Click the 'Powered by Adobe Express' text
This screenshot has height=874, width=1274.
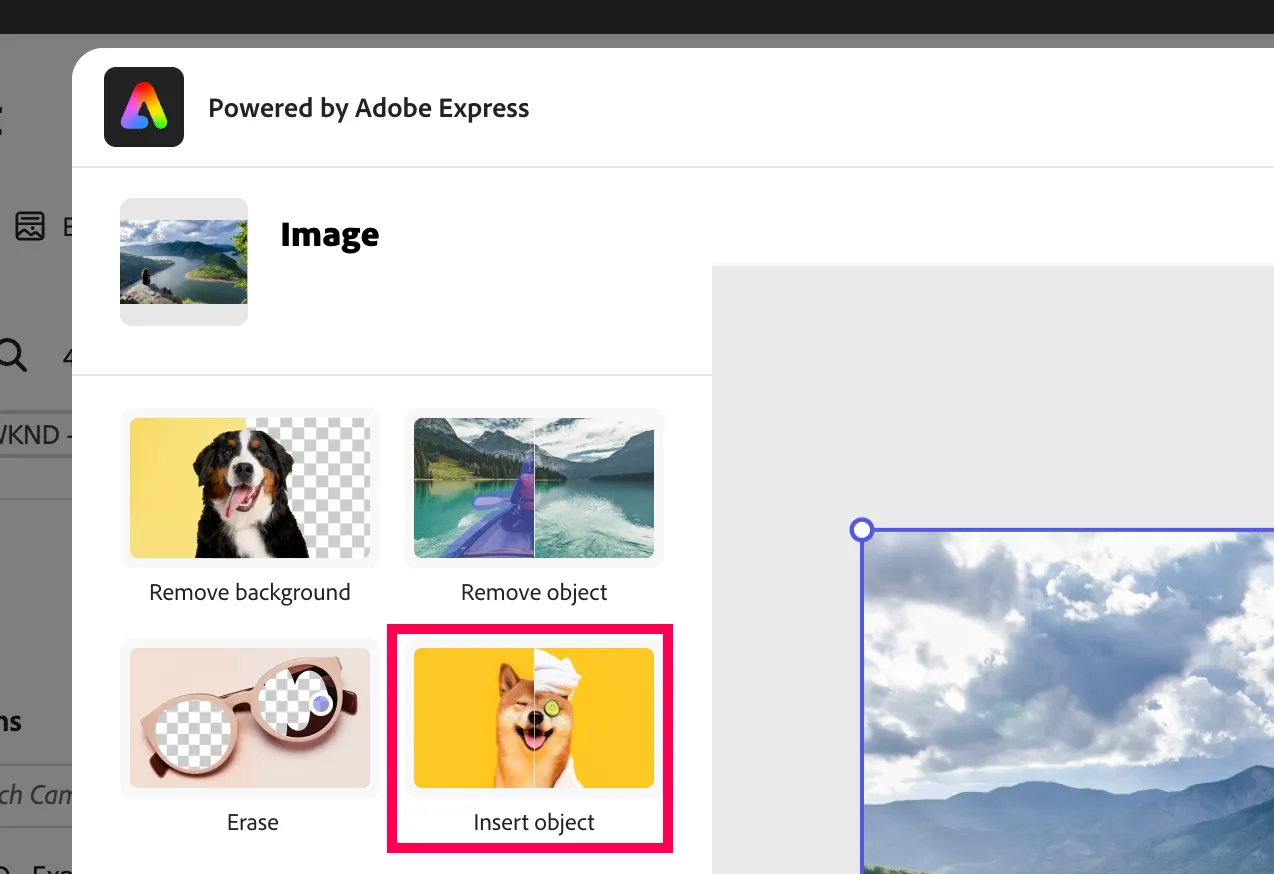click(x=369, y=108)
